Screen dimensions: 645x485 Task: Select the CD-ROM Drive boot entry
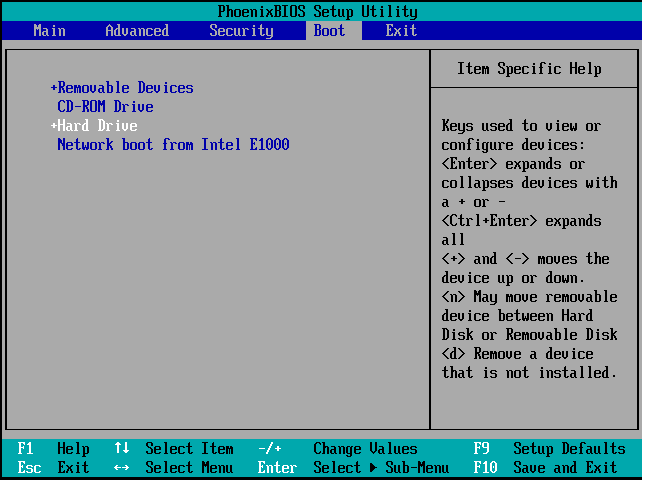click(105, 107)
